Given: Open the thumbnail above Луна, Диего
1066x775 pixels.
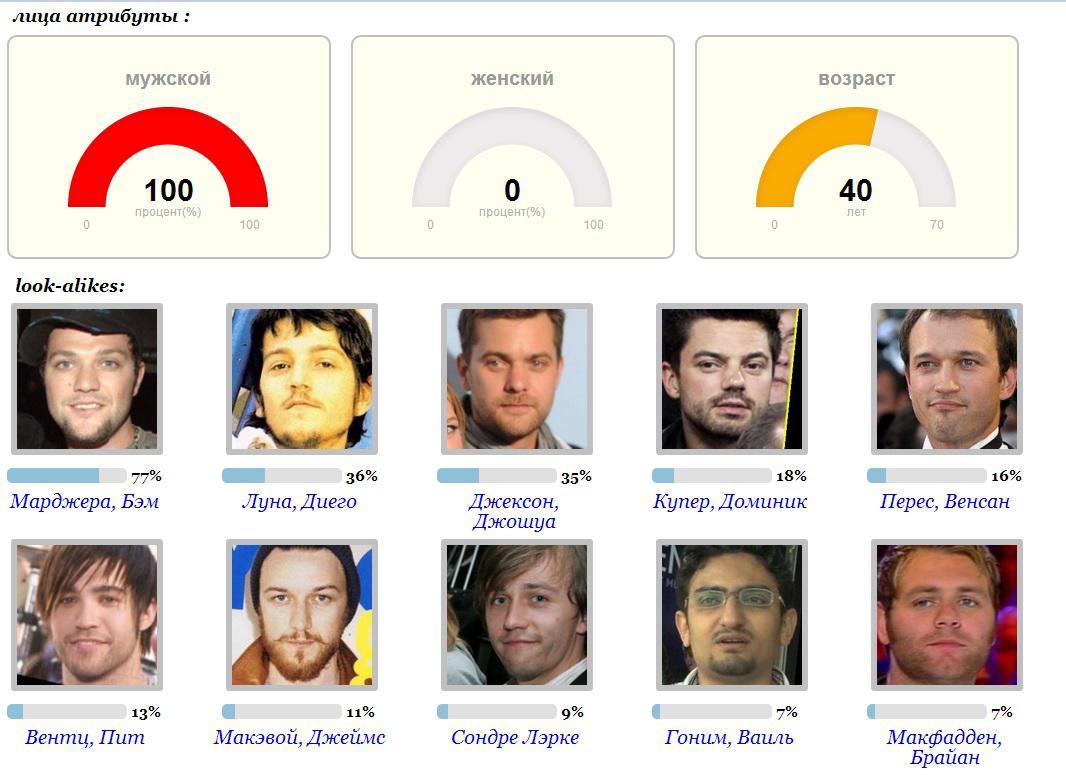Looking at the screenshot, I should pos(302,379).
